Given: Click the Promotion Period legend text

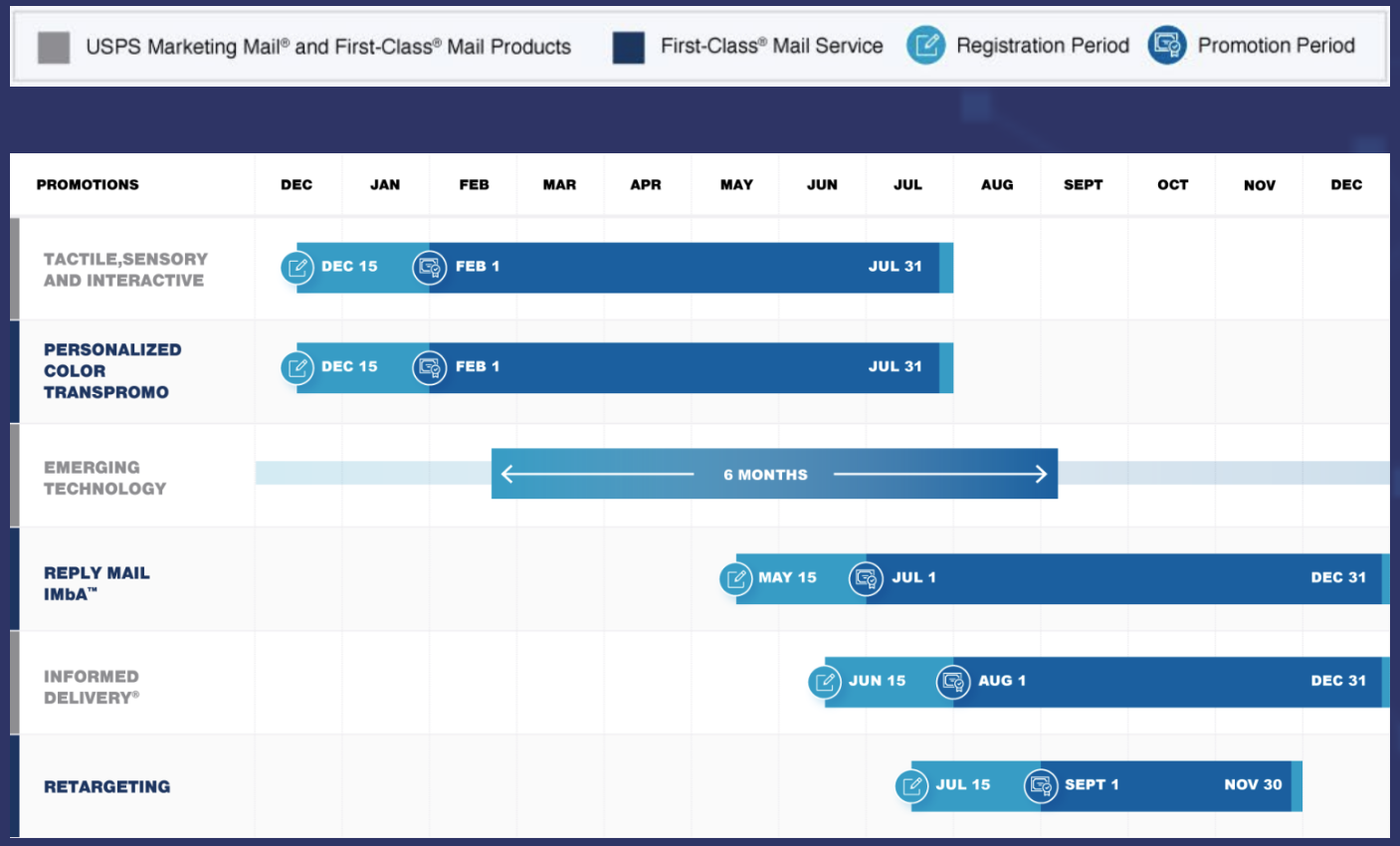Looking at the screenshot, I should coord(1277,46).
